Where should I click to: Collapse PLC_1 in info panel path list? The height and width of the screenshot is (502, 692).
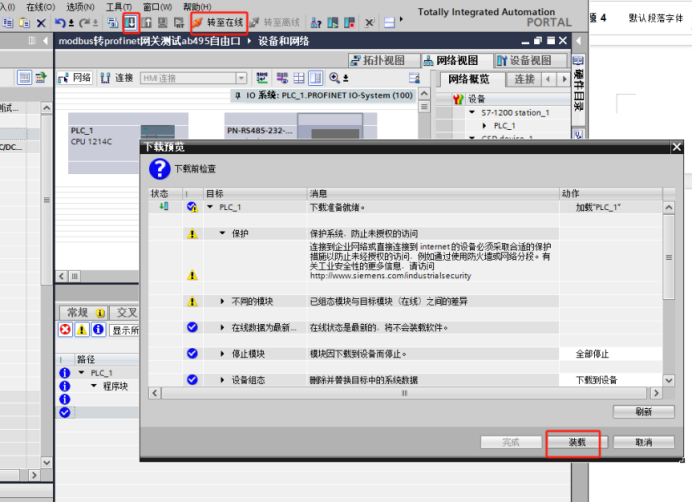tap(81, 373)
